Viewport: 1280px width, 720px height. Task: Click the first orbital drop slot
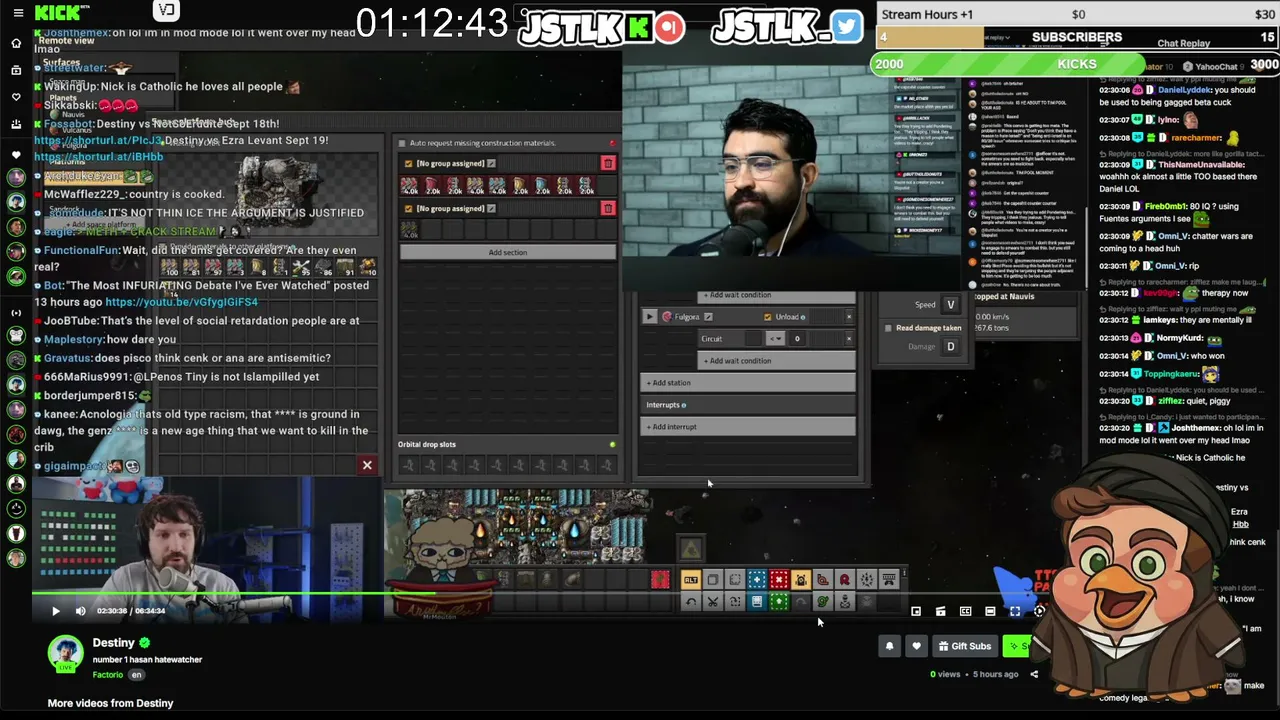408,465
